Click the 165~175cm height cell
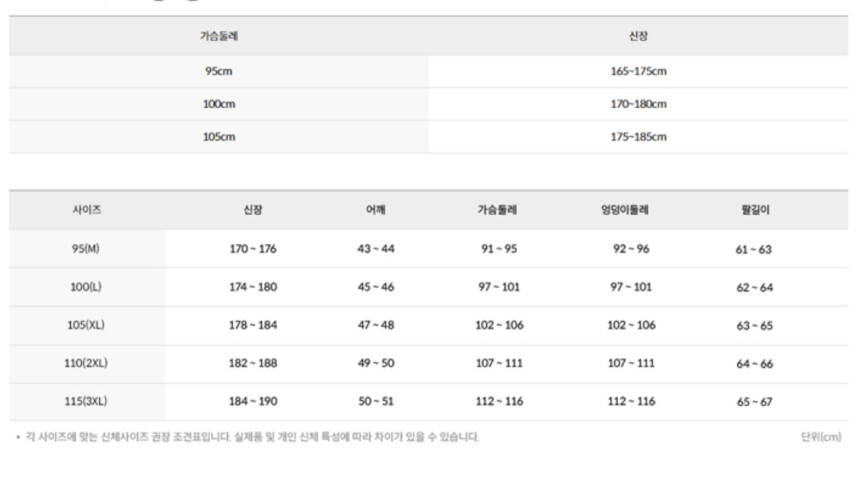Screen dimensions: 860x479 [638, 71]
